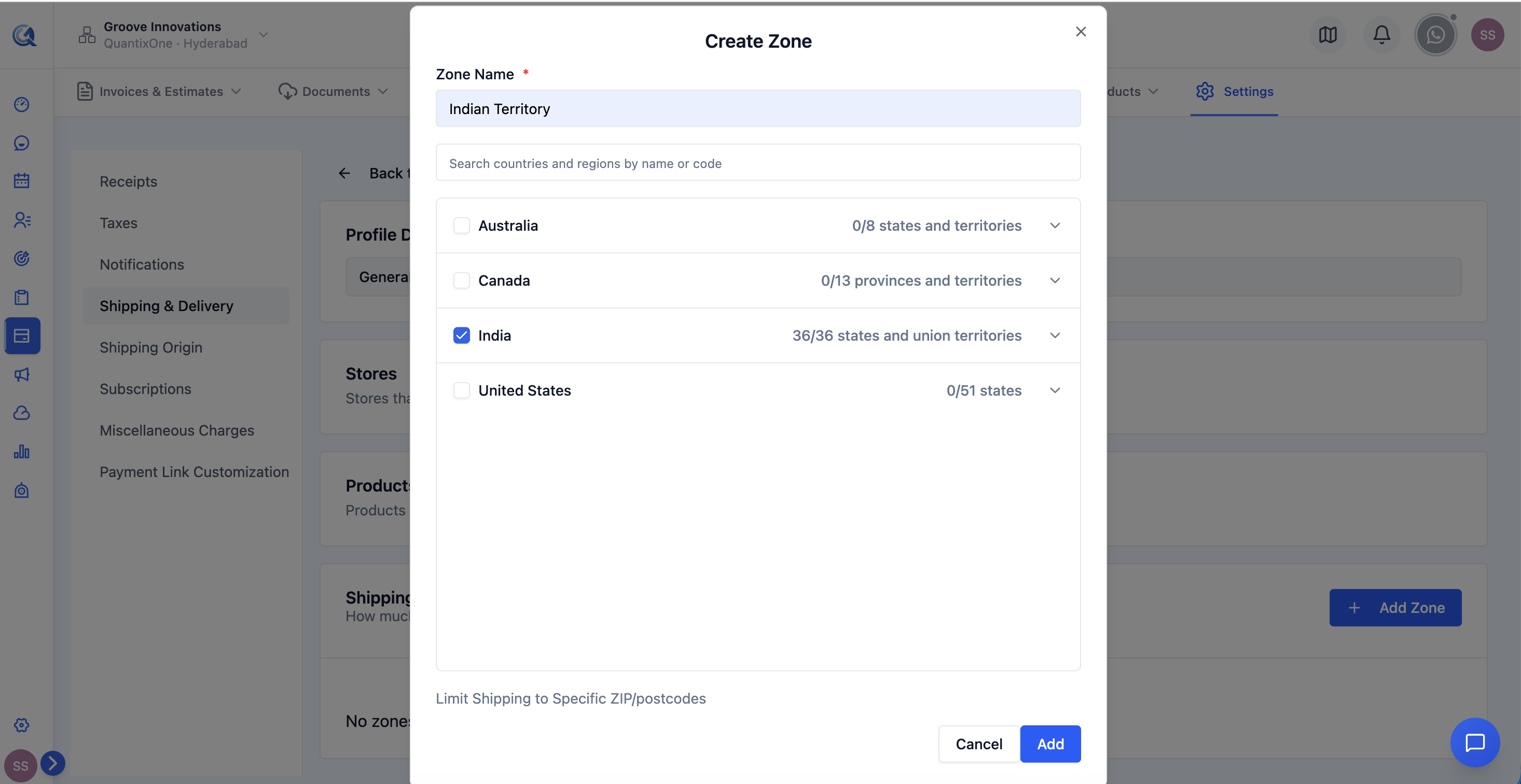The width and height of the screenshot is (1521, 784).
Task: Switch to the Settings tab
Action: (x=1234, y=91)
